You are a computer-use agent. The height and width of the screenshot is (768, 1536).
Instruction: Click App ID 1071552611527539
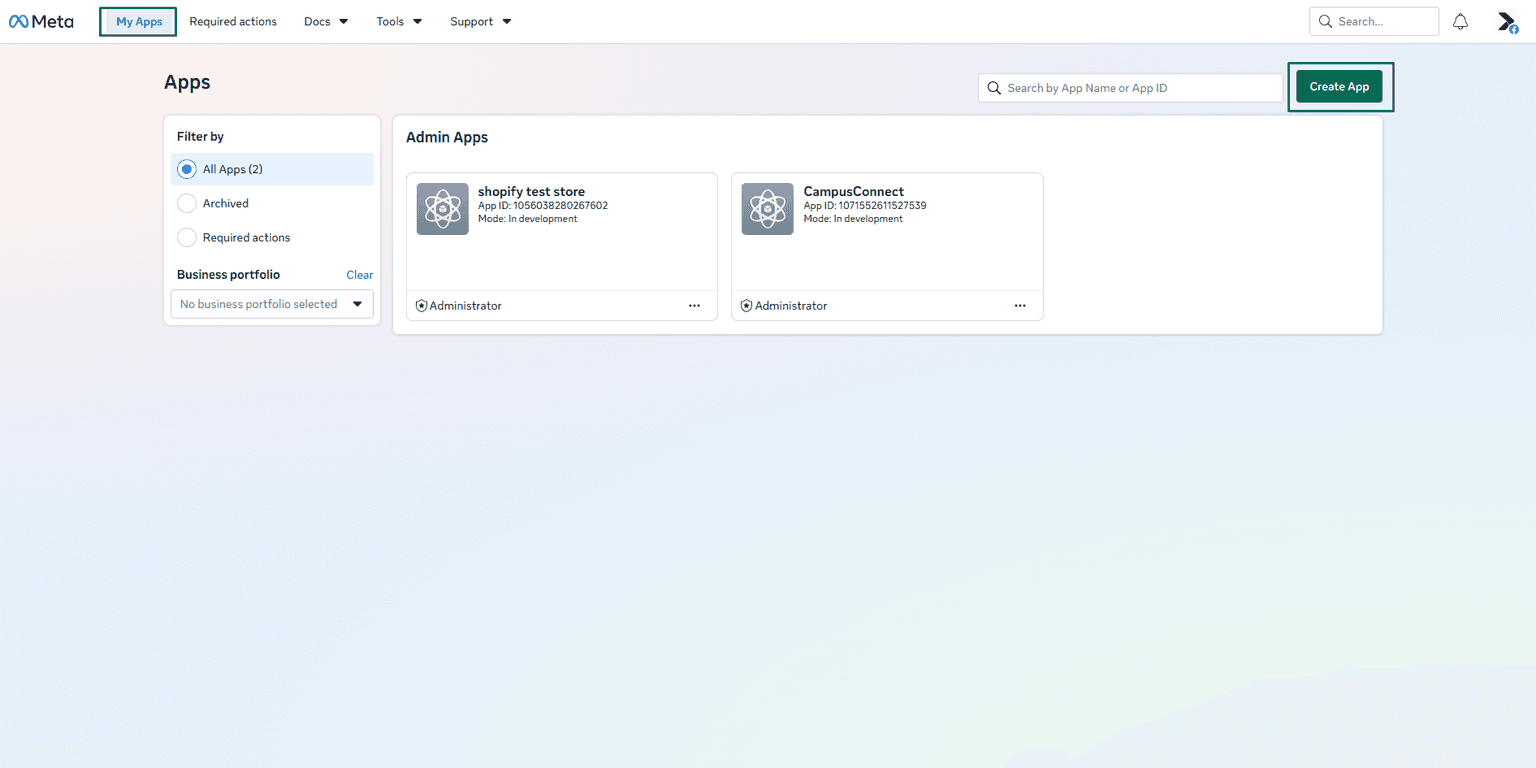[865, 206]
